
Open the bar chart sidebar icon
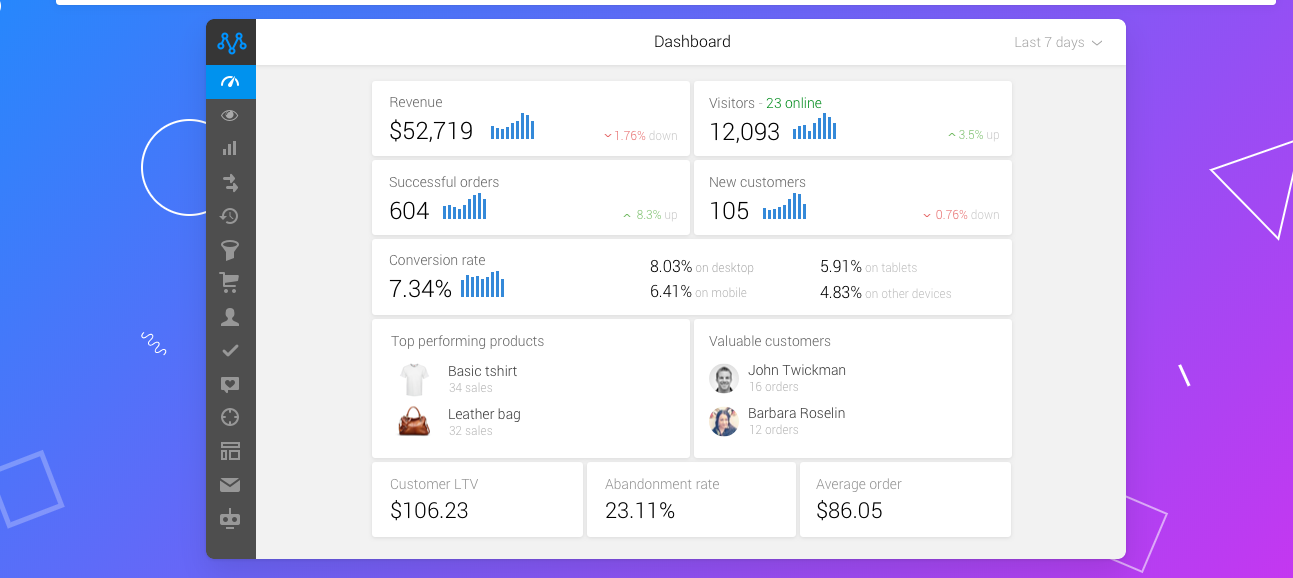pos(230,148)
